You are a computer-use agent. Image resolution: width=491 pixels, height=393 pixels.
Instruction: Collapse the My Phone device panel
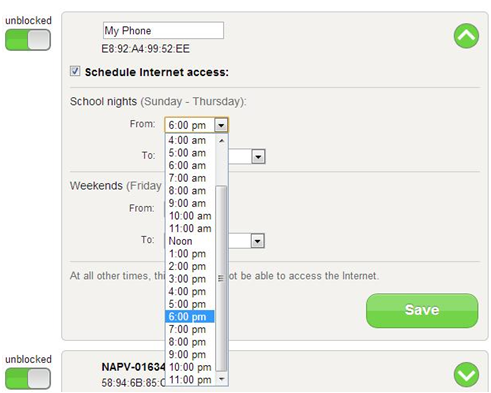466,36
